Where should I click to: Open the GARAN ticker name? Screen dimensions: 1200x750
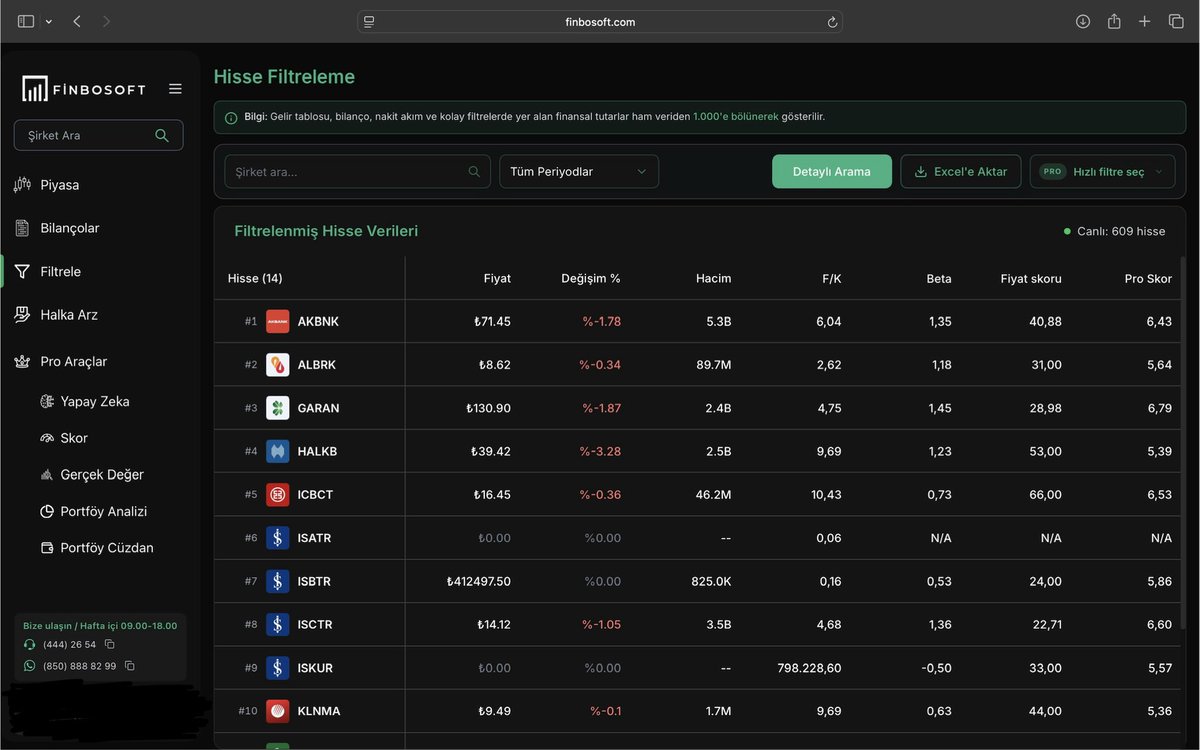click(318, 408)
